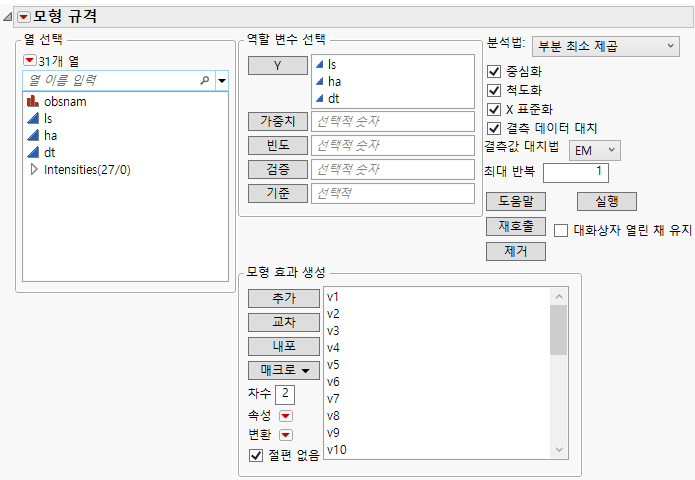Select effect v2 in the model effects list
This screenshot has width=695, height=480.
point(333,314)
